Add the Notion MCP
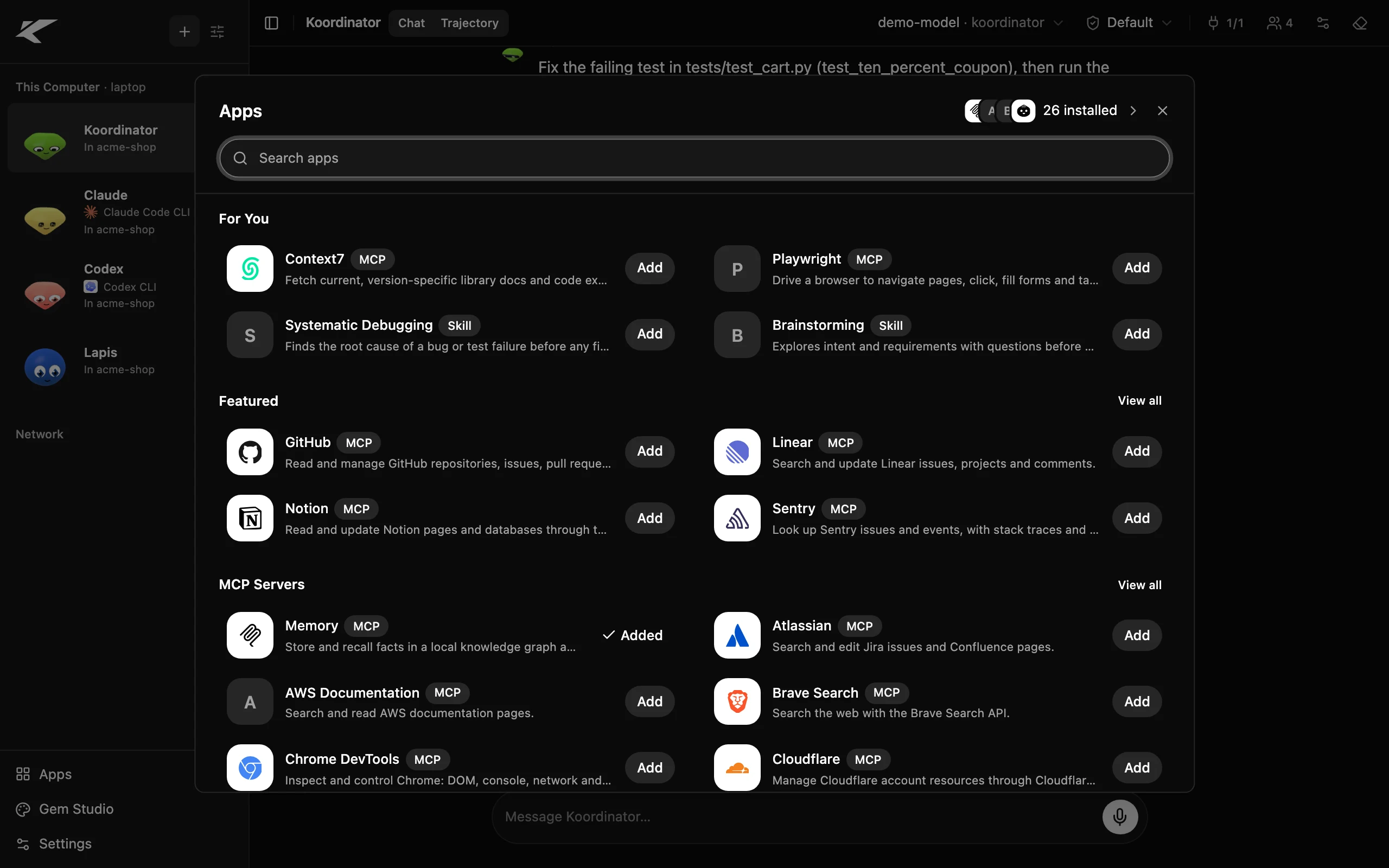This screenshot has height=868, width=1389. 649,518
